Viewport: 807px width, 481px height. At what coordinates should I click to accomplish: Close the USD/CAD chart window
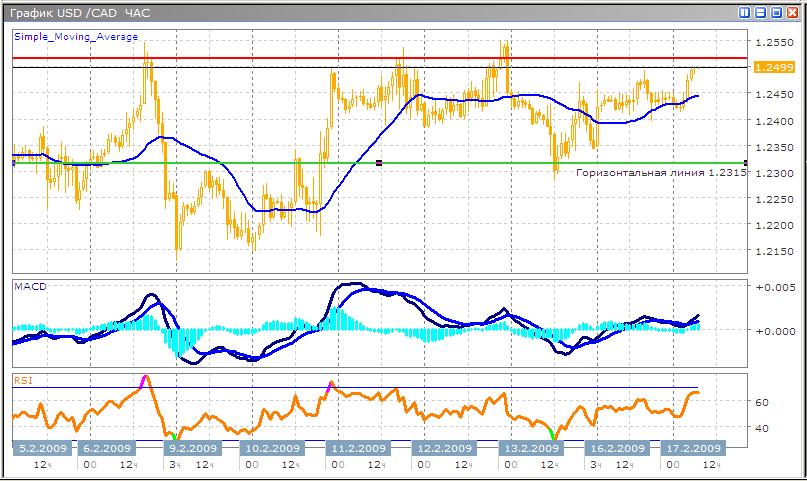point(793,13)
